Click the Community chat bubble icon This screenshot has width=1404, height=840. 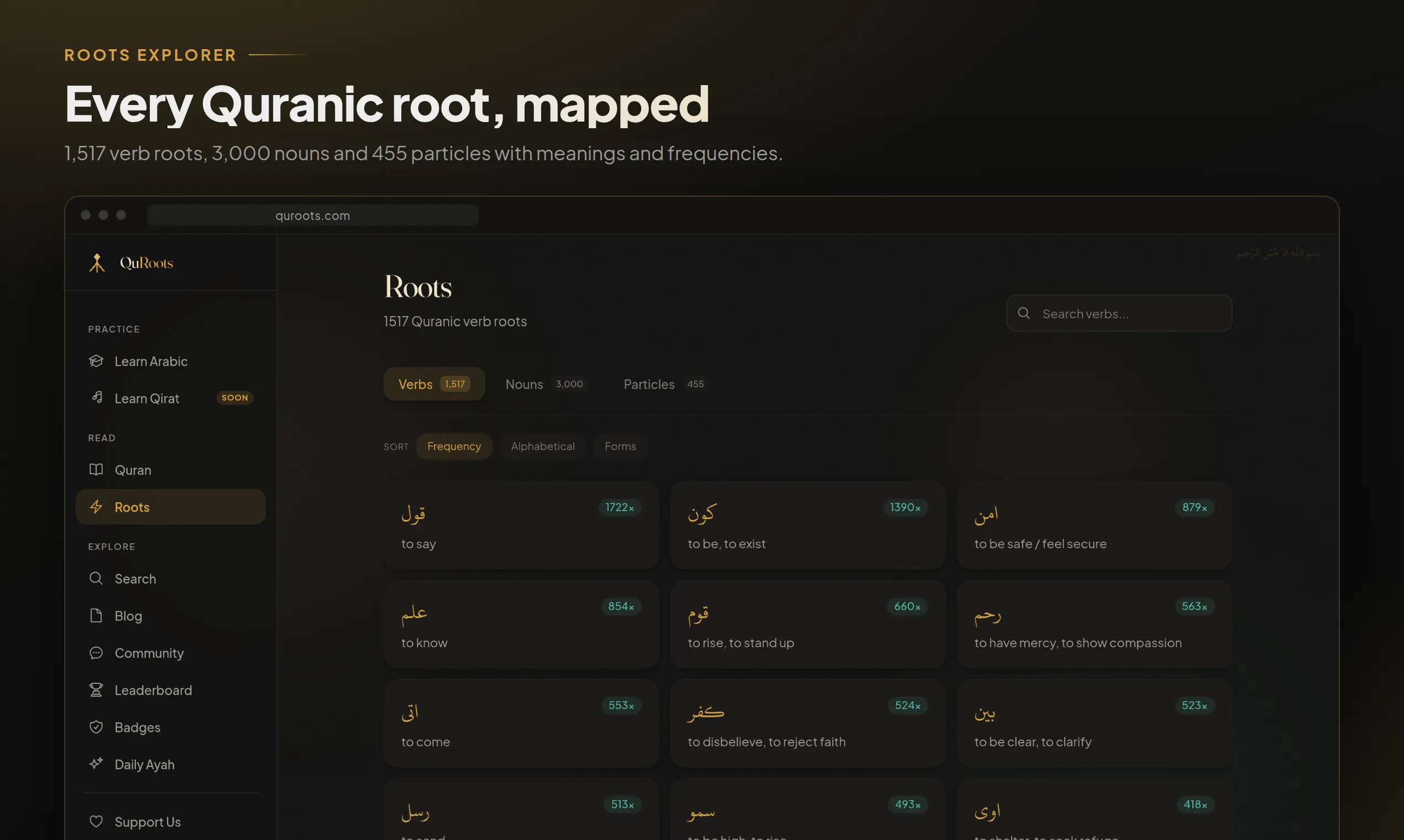pyautogui.click(x=96, y=653)
